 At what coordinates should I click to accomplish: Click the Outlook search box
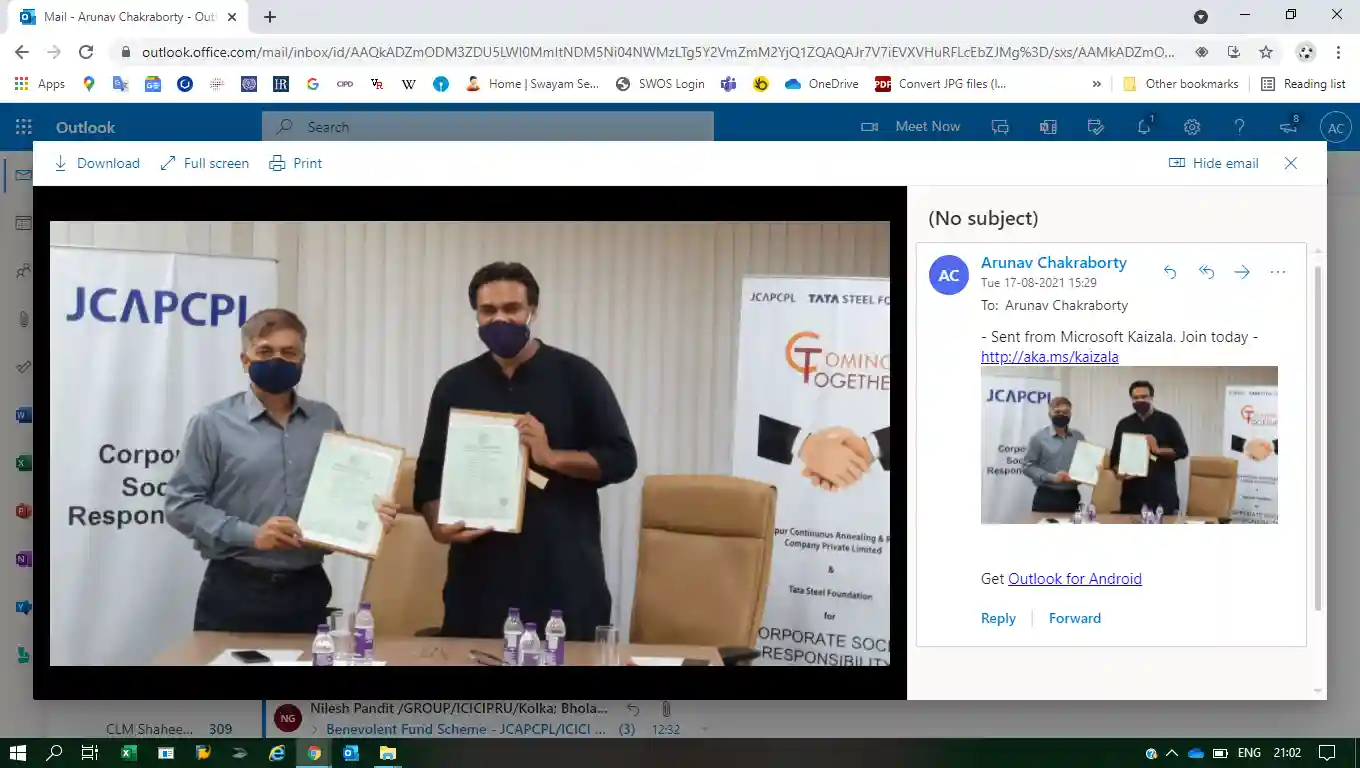coord(488,127)
